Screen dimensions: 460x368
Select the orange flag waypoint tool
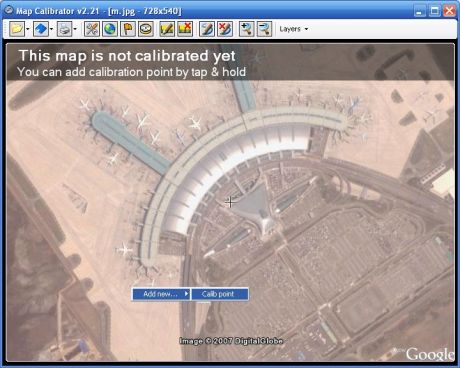click(x=128, y=29)
